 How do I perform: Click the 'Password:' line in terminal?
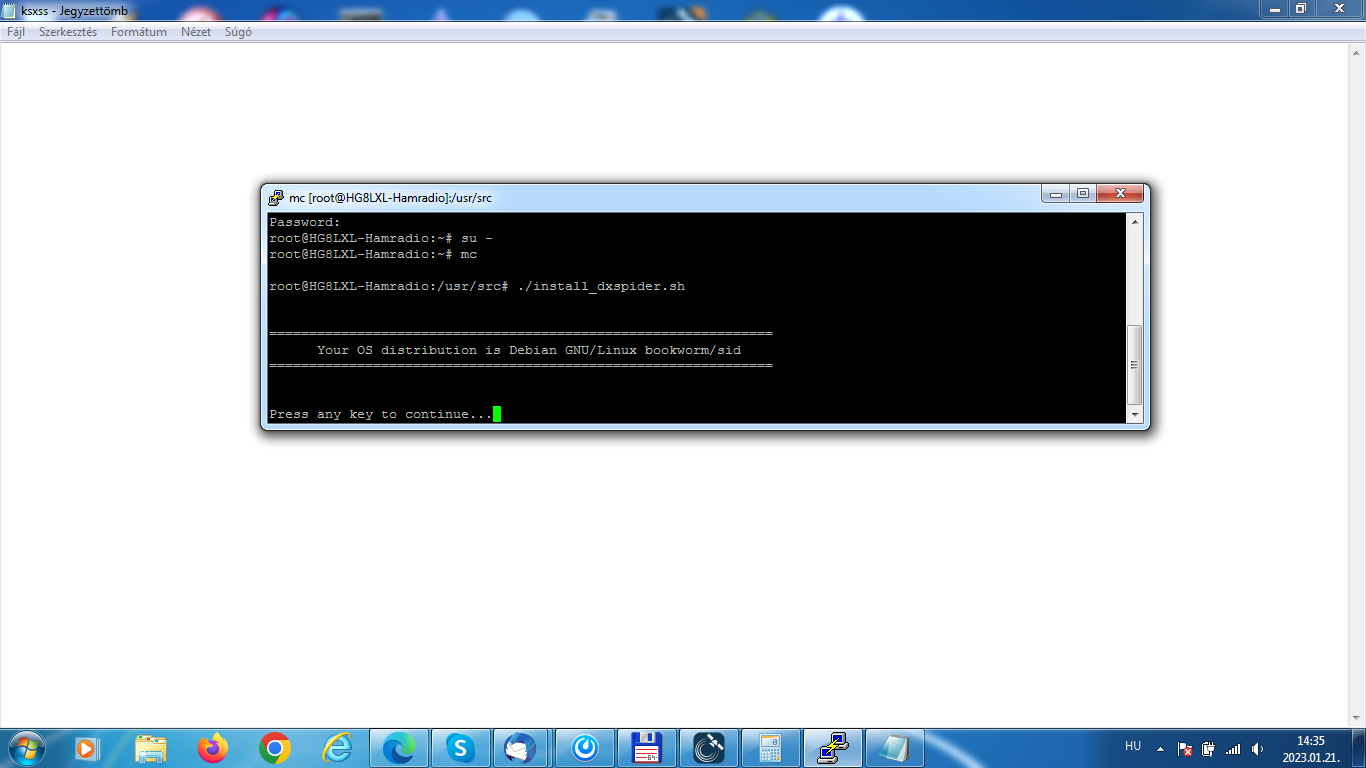(305, 222)
